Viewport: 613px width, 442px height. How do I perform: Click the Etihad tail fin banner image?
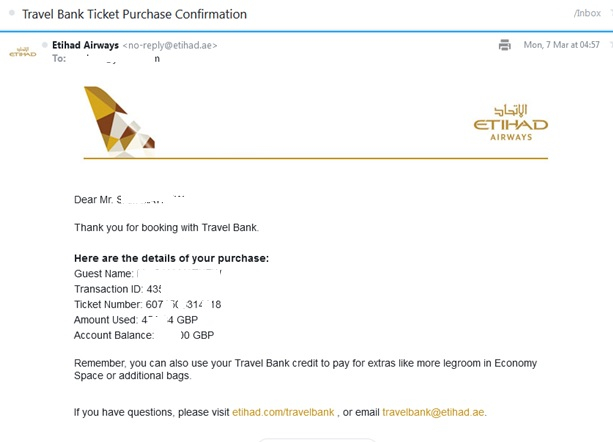pos(119,120)
